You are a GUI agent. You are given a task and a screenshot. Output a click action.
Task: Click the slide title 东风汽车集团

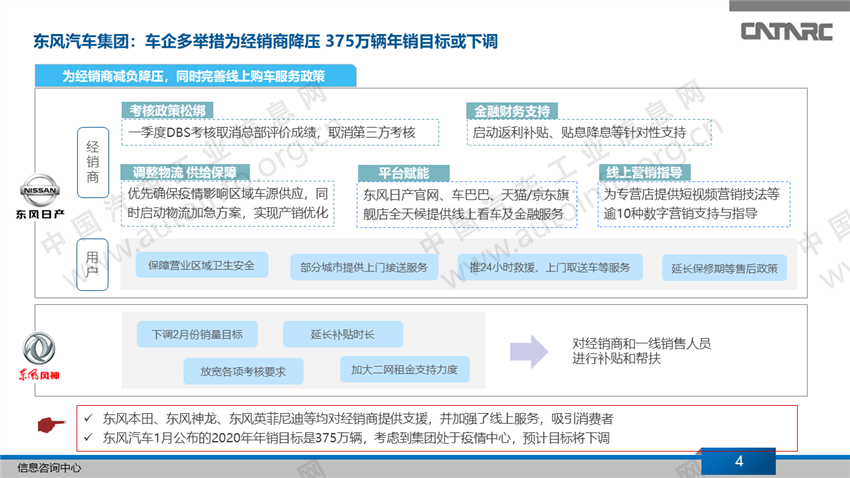tap(266, 42)
